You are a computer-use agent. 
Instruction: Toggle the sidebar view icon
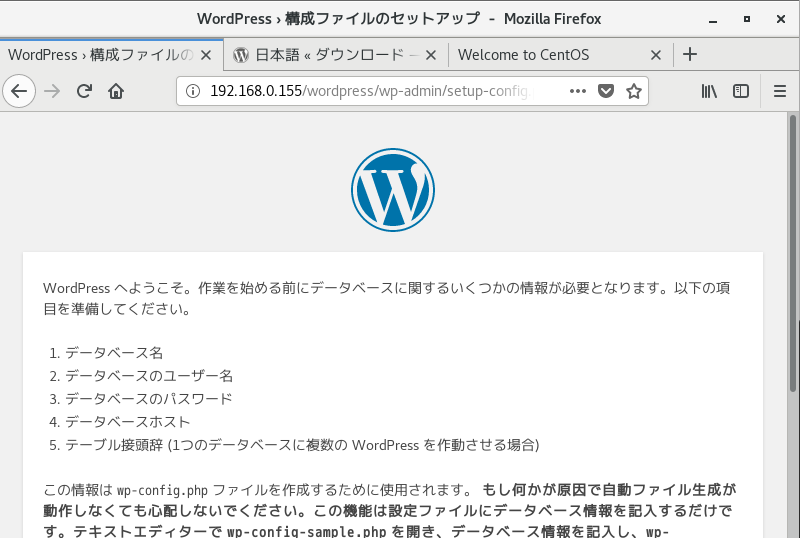tap(741, 91)
